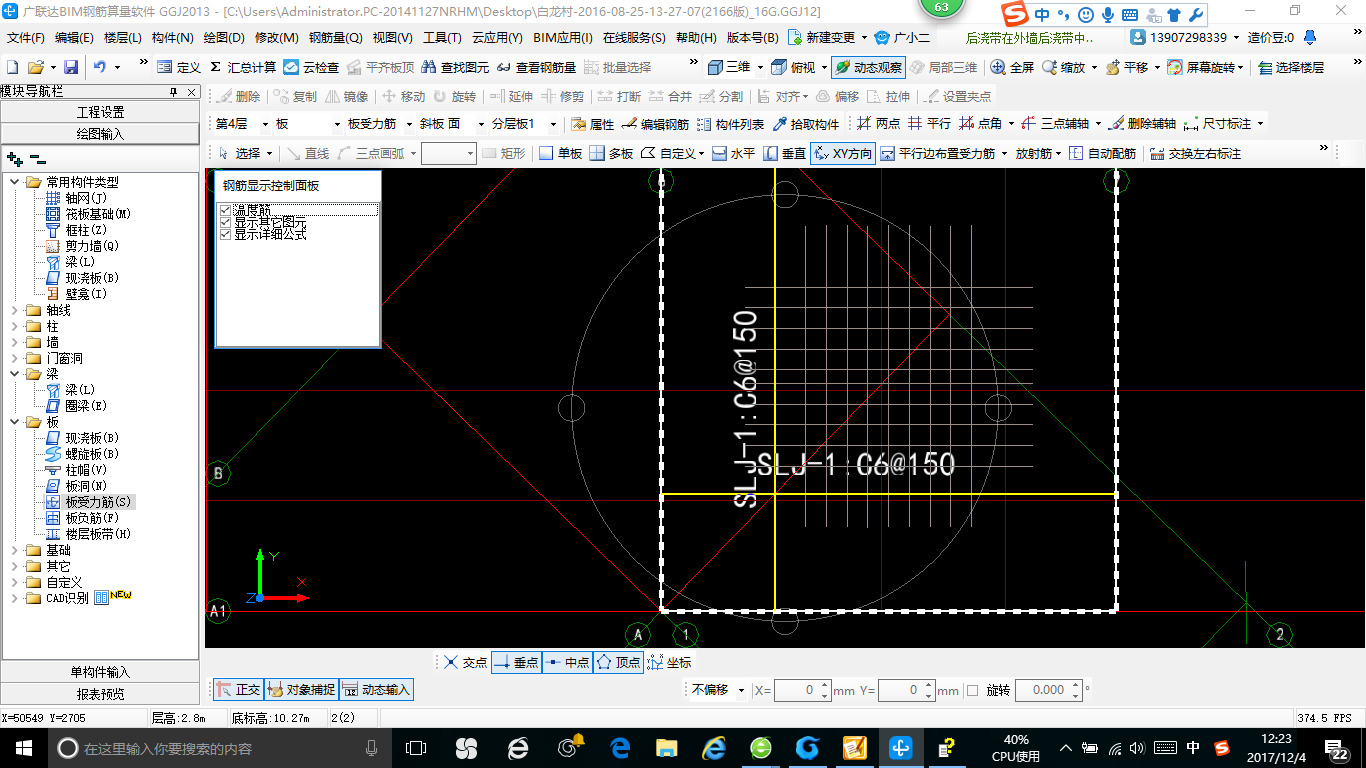Open the 钢筋量(Q) menu
This screenshot has height=768, width=1366.
coord(335,38)
